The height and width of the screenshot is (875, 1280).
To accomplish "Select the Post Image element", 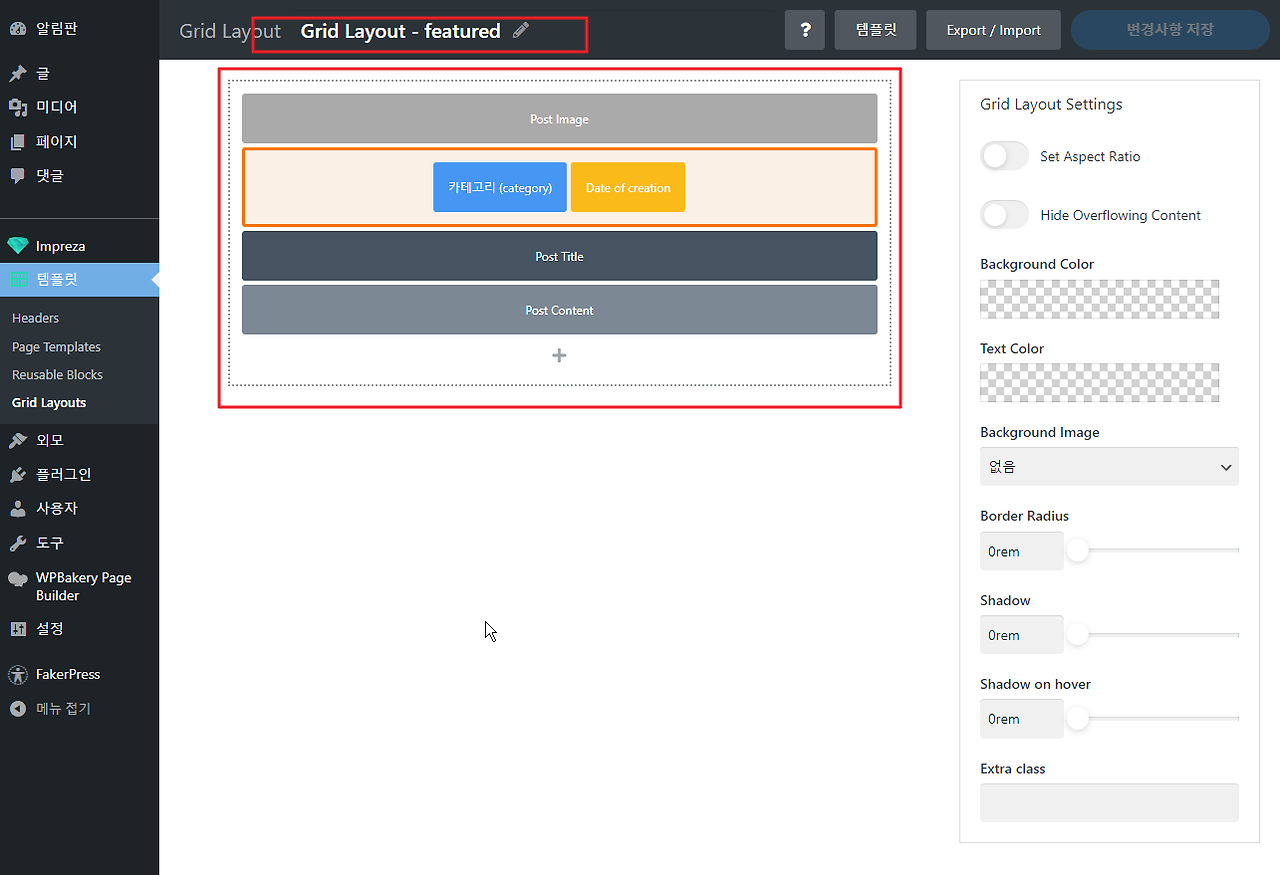I will coord(559,119).
